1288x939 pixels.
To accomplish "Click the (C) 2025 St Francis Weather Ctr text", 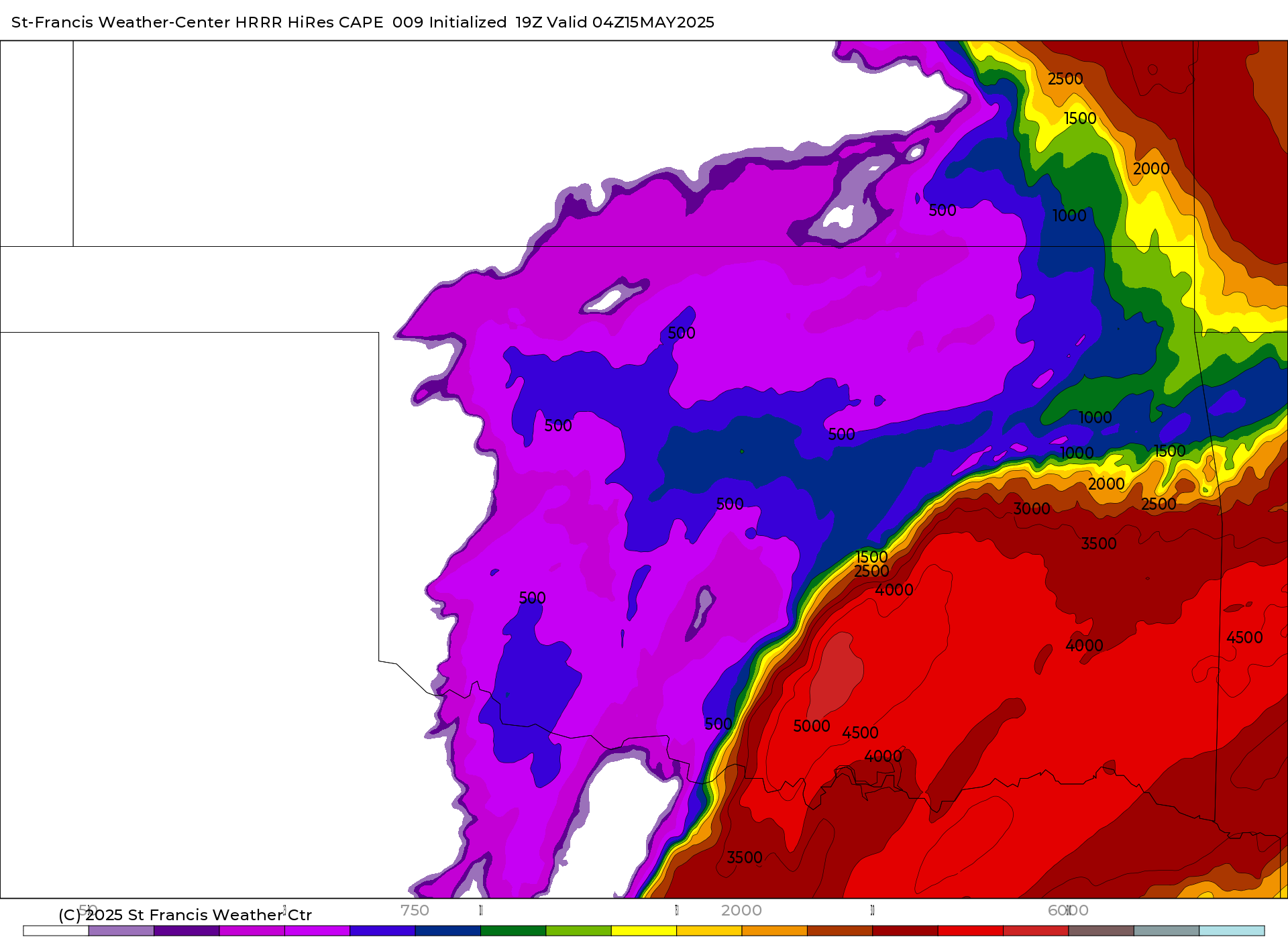I will [185, 915].
